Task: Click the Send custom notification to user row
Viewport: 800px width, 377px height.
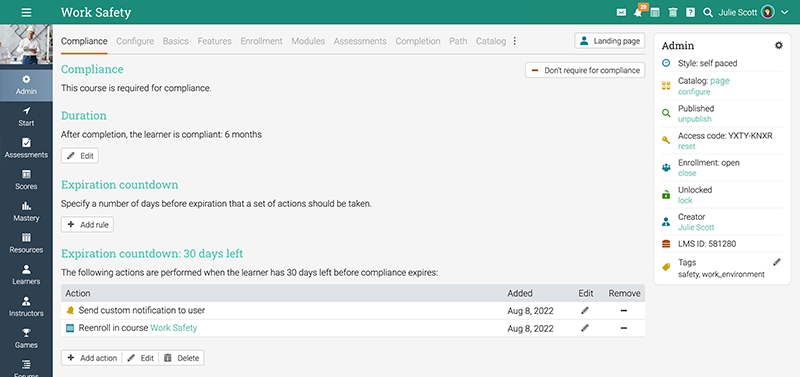Action: (353, 310)
